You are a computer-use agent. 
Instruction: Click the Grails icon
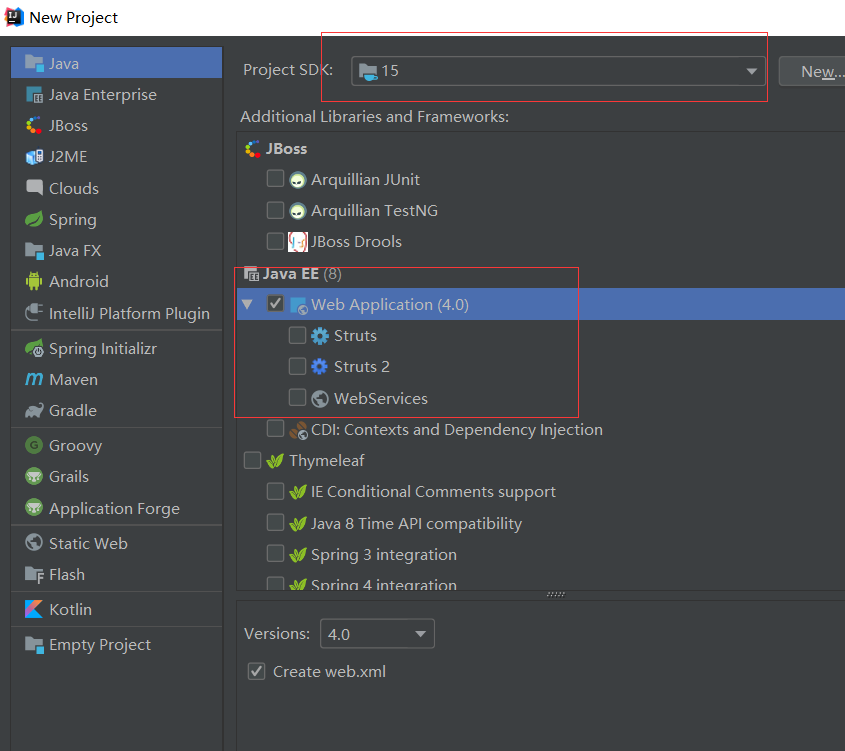34,476
